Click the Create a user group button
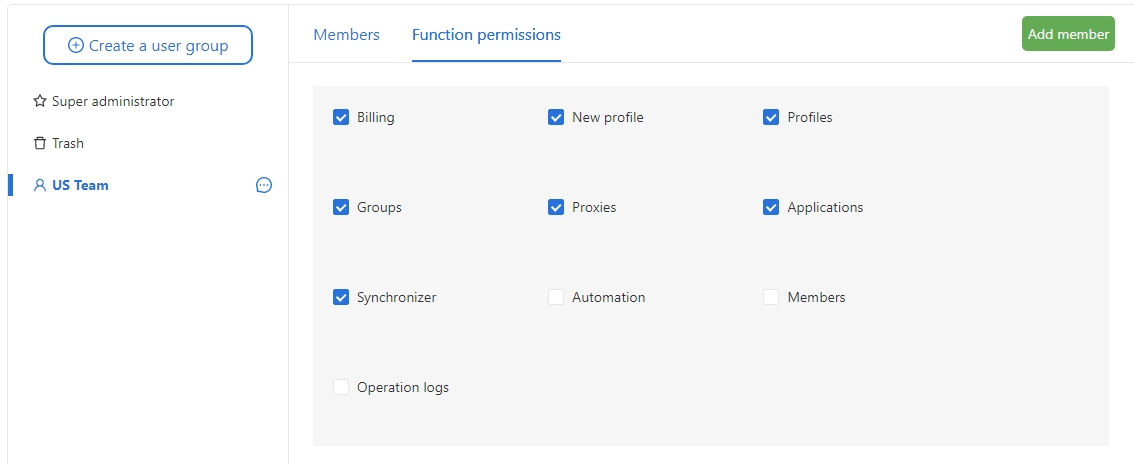The height and width of the screenshot is (464, 1134). coord(148,45)
